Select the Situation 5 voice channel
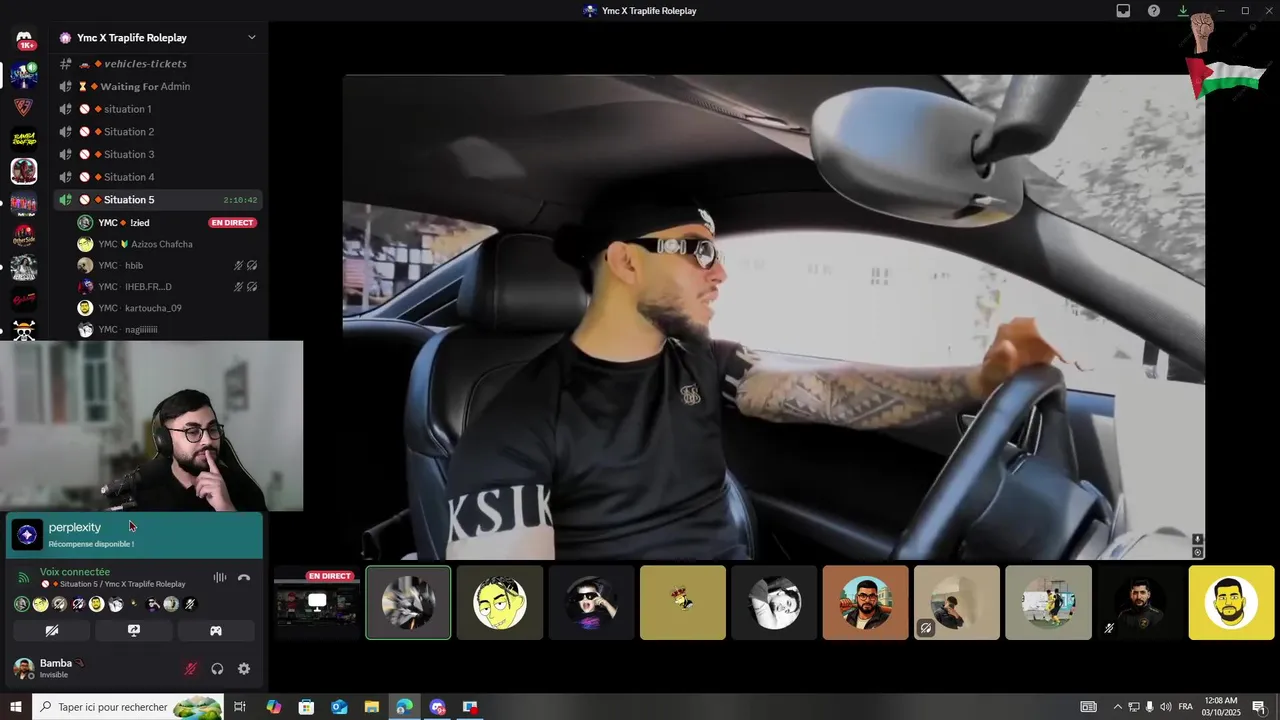This screenshot has width=1280, height=720. tap(158, 200)
